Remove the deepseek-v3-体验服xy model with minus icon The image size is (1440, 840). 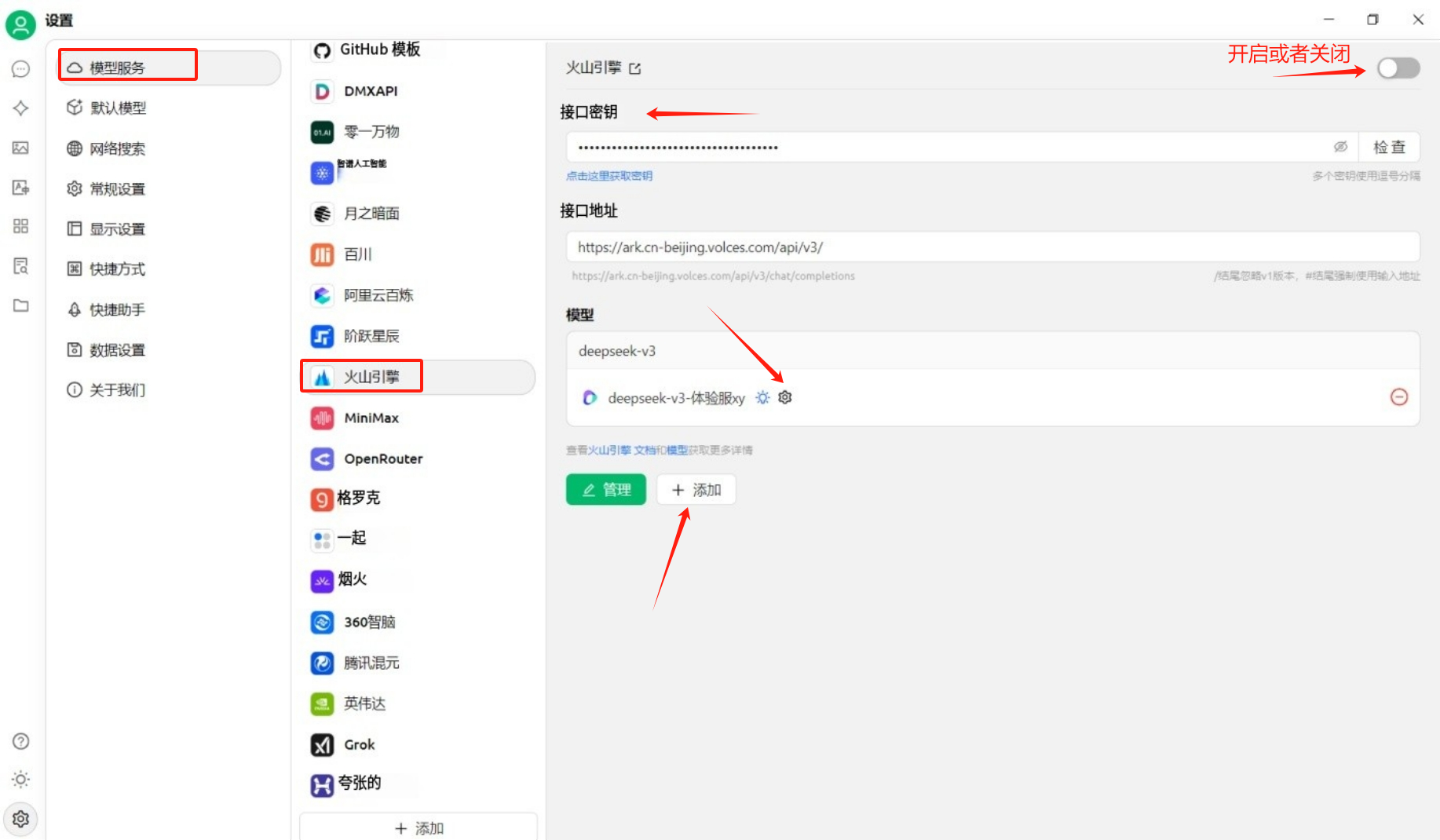click(1398, 397)
